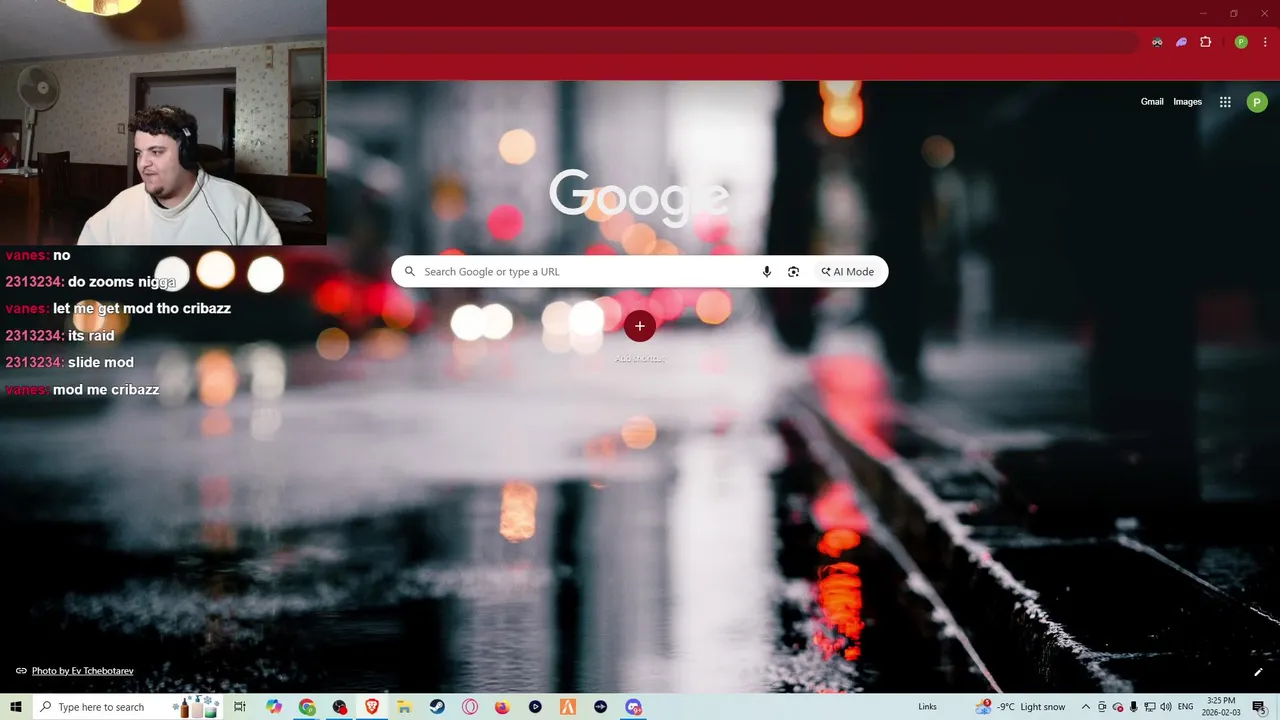Viewport: 1280px width, 720px height.
Task: Switch to Google Chrome on the taskbar
Action: (x=307, y=707)
